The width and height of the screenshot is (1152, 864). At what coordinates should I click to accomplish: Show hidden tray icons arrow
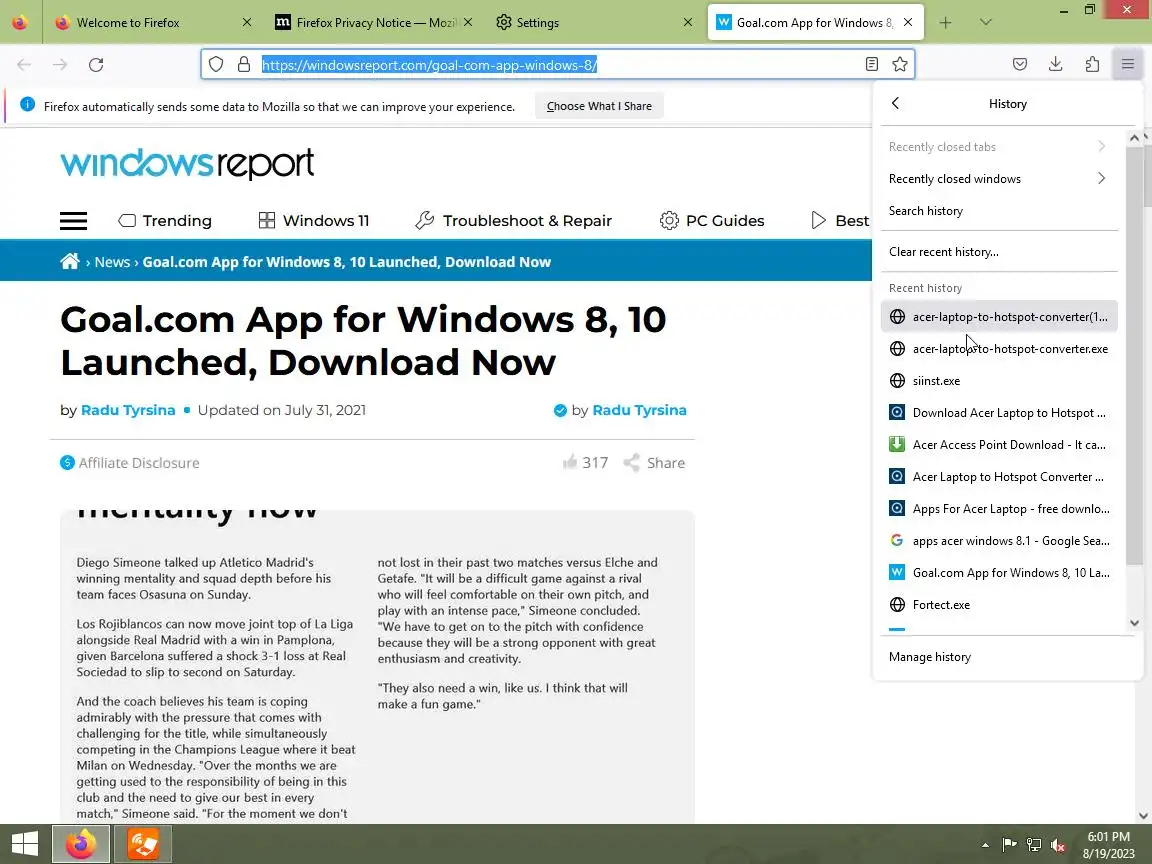(x=985, y=845)
